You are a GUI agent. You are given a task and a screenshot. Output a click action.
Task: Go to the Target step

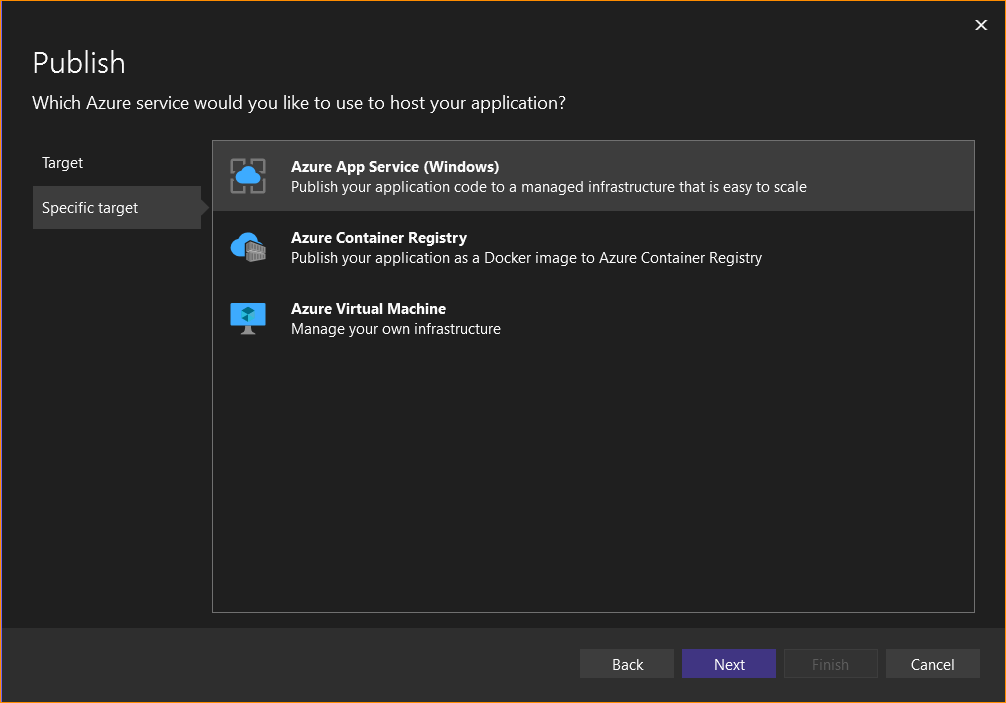pyautogui.click(x=63, y=163)
